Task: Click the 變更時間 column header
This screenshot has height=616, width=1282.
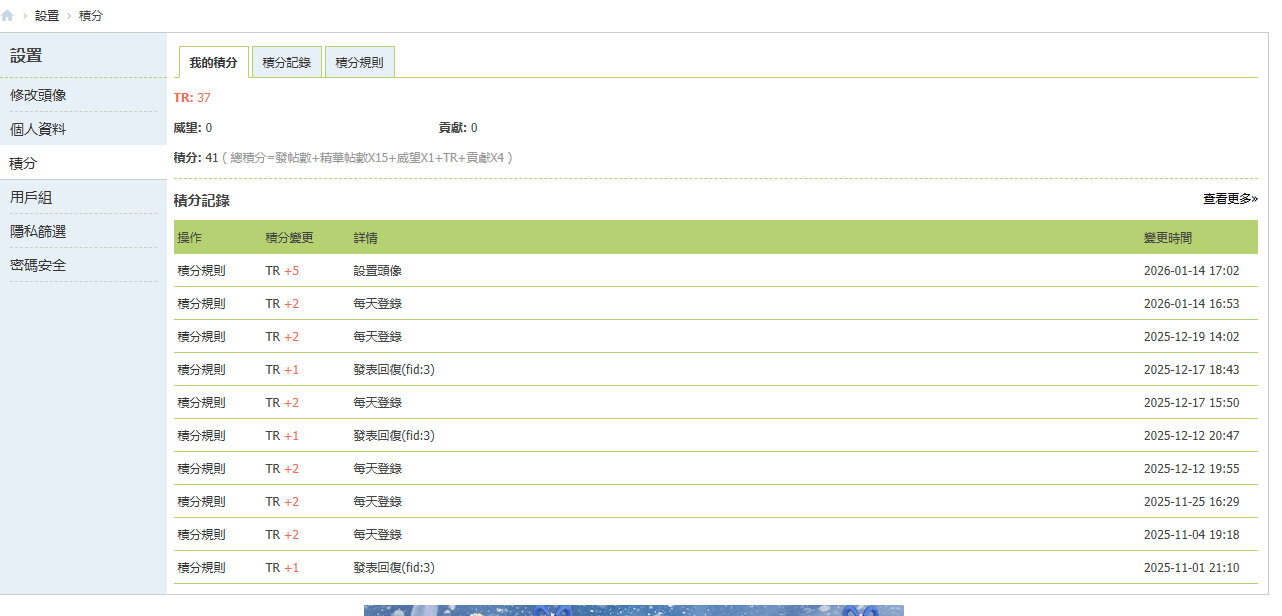Action: coord(1167,238)
